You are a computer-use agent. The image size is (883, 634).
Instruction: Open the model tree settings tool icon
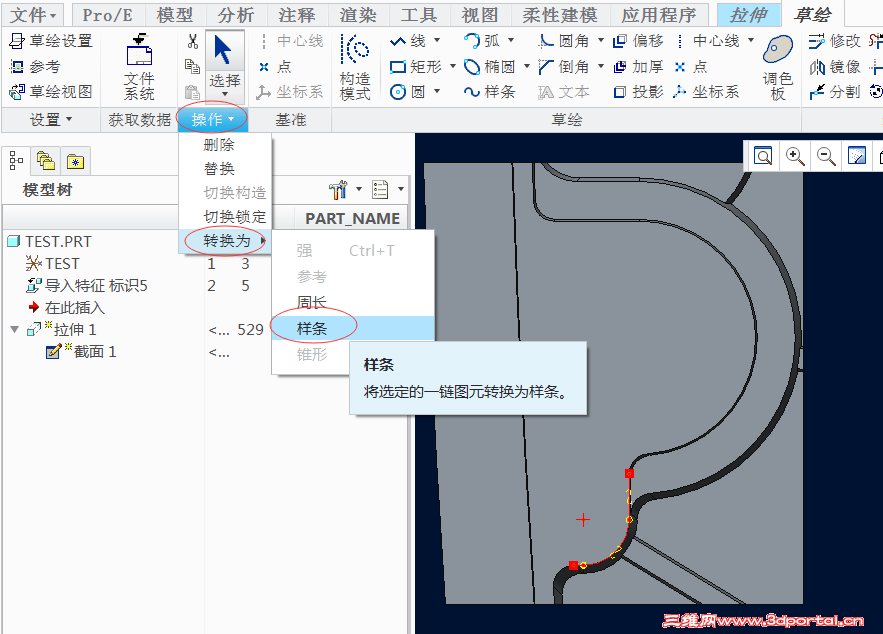pyautogui.click(x=338, y=190)
